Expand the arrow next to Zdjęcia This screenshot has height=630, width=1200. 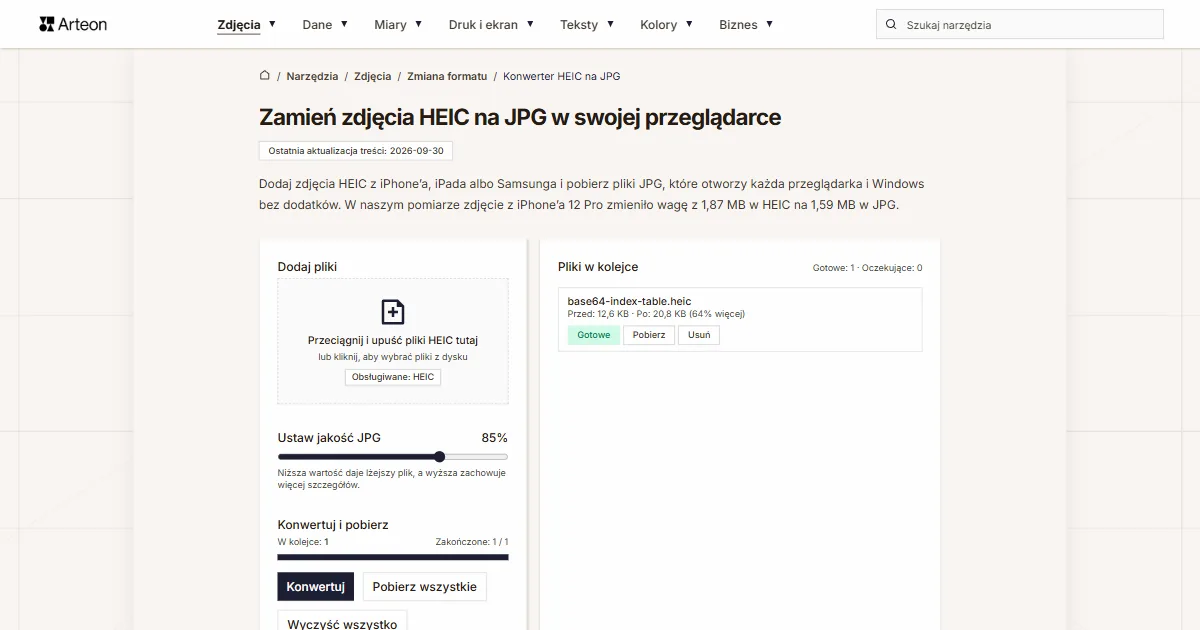(x=272, y=24)
